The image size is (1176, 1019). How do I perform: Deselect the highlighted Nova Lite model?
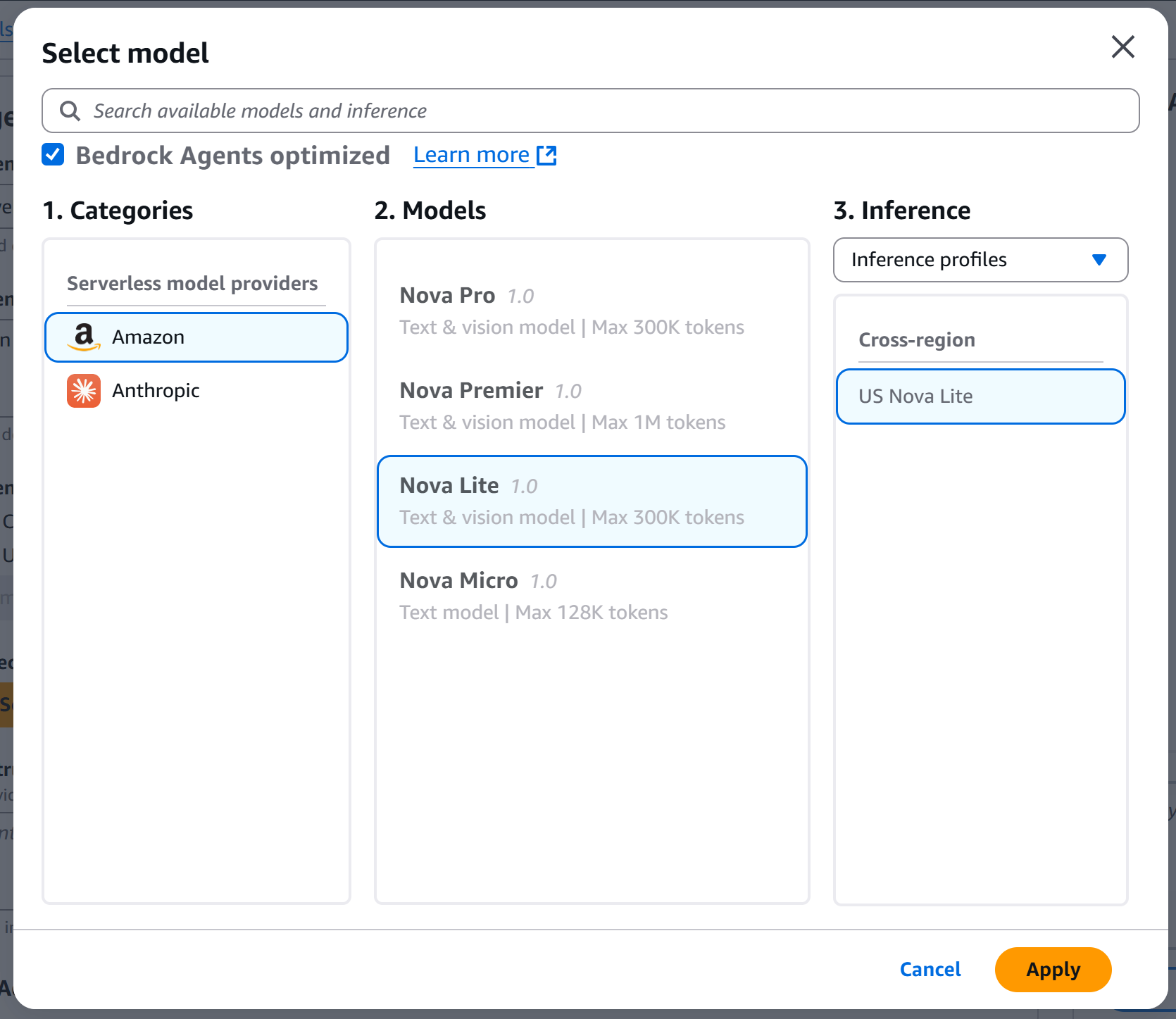click(592, 501)
